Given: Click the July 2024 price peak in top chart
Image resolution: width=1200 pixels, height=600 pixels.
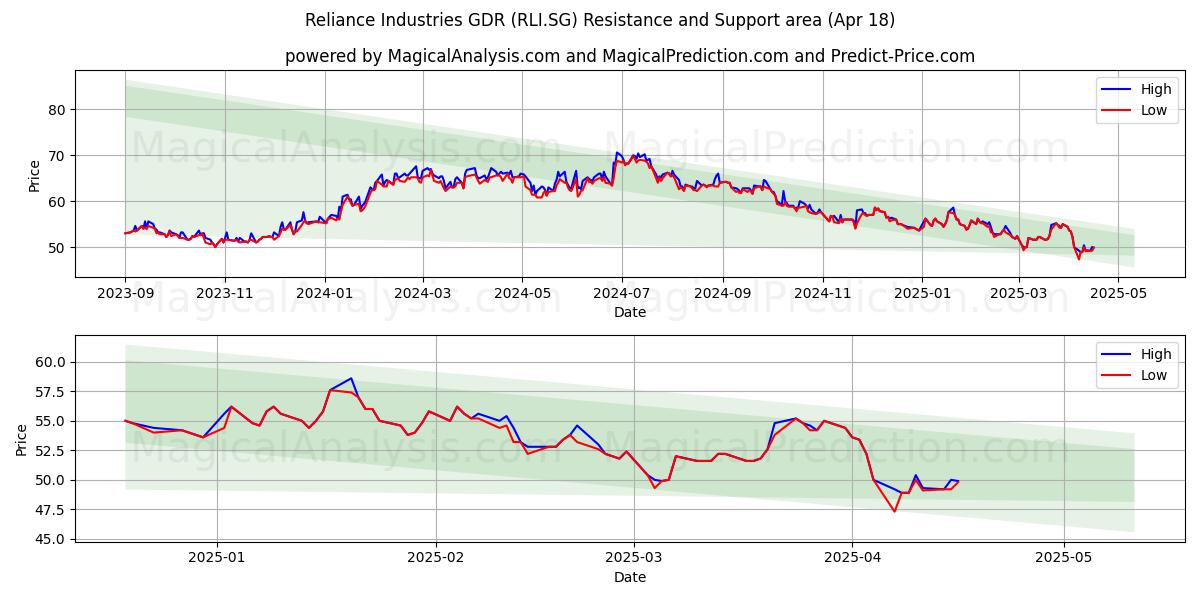Looking at the screenshot, I should (x=618, y=153).
